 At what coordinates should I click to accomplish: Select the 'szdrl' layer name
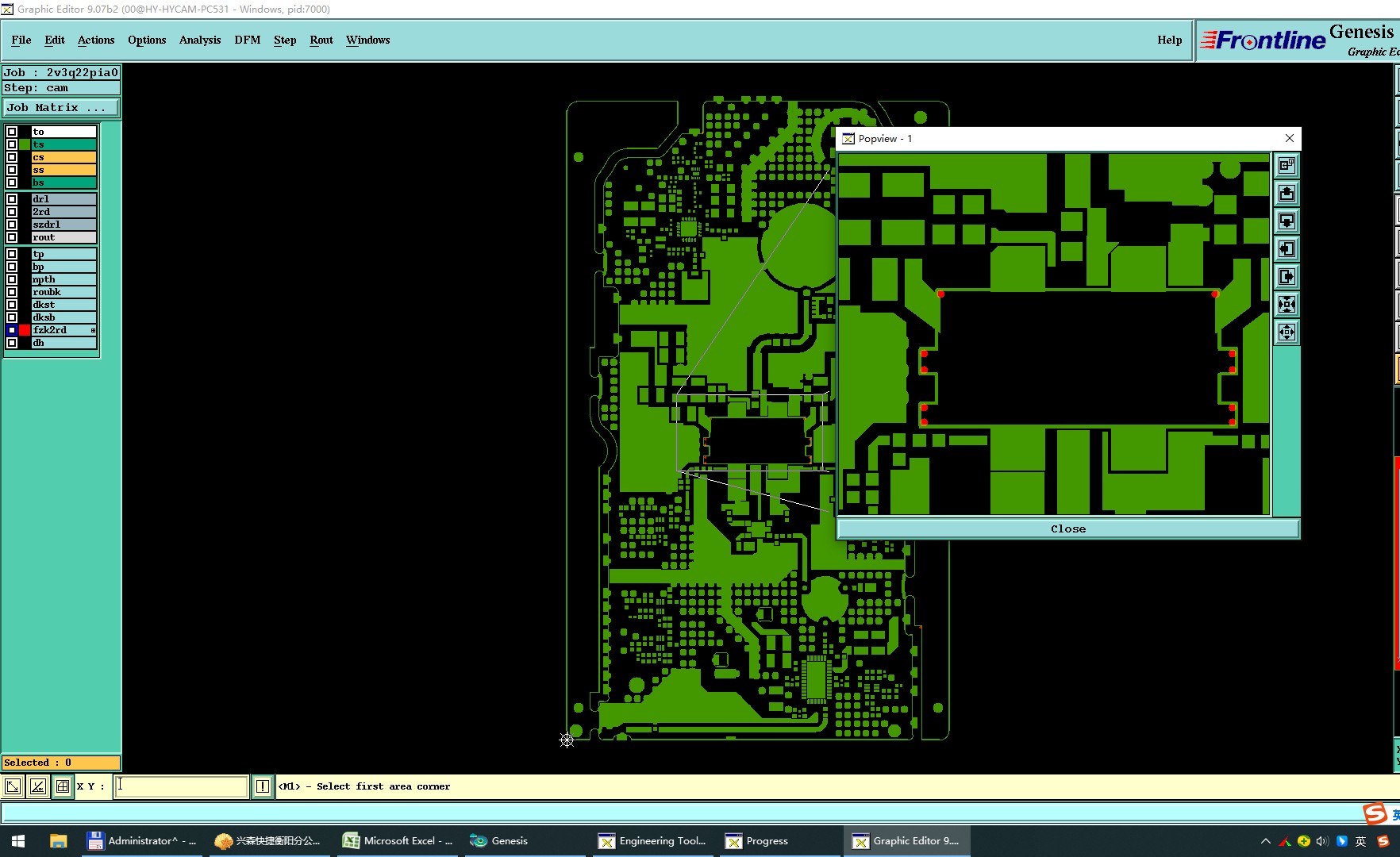(x=64, y=225)
